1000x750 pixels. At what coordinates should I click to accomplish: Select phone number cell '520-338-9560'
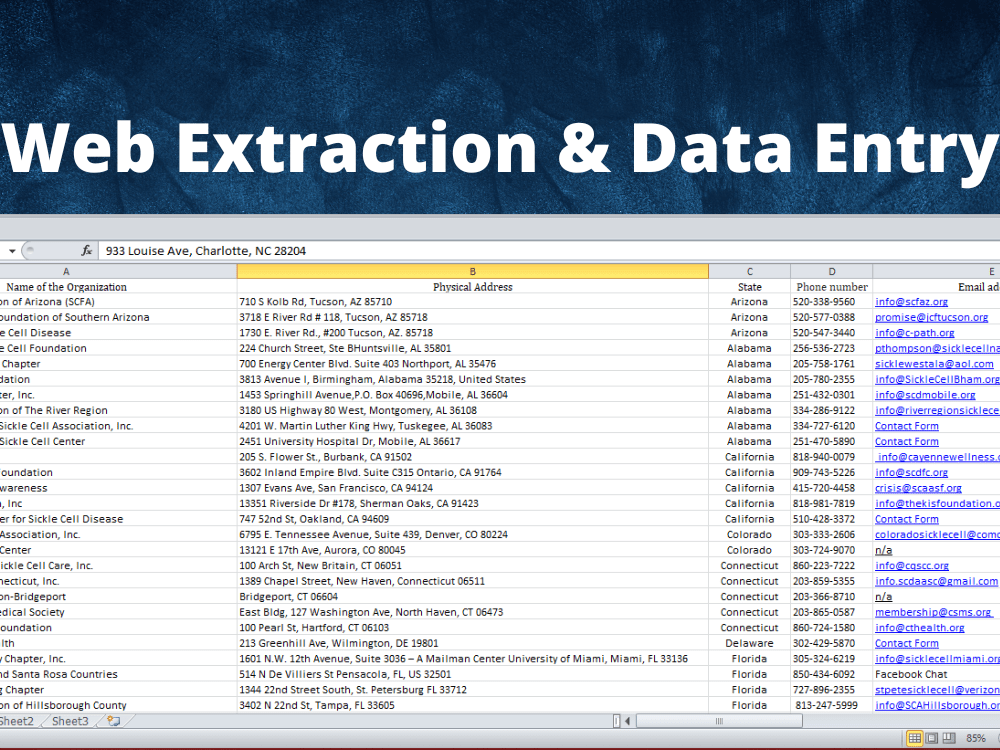(832, 302)
